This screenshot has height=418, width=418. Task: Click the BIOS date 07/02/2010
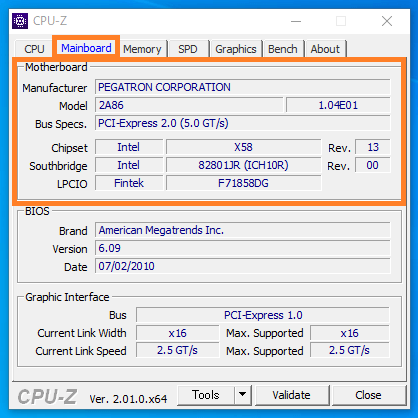coord(242,266)
